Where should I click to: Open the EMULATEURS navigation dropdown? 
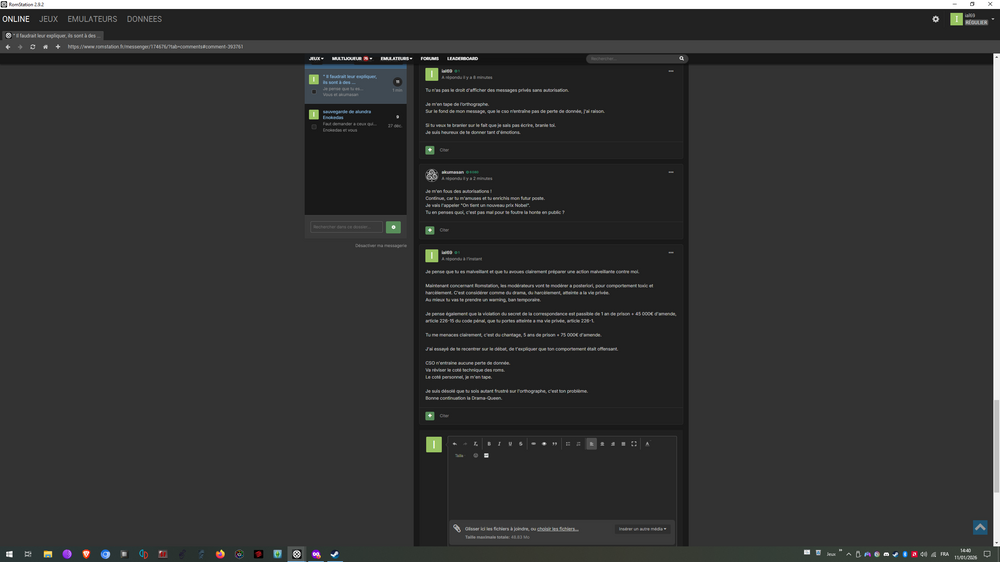[x=396, y=59]
